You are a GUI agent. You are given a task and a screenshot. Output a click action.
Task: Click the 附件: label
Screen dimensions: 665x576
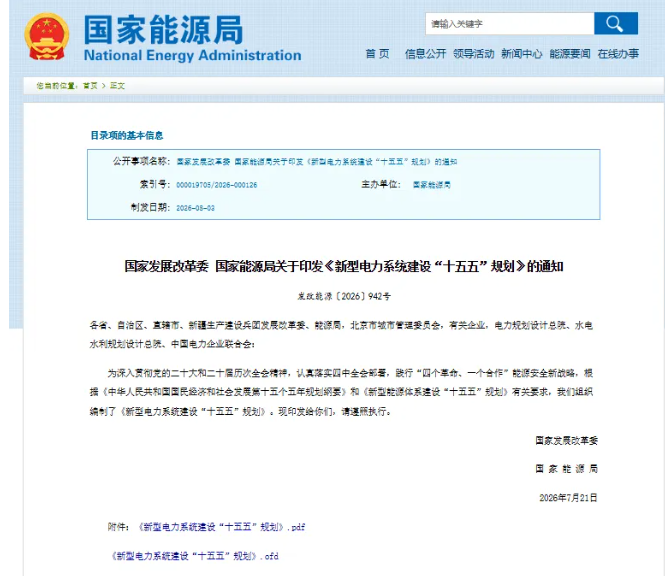pyautogui.click(x=118, y=527)
